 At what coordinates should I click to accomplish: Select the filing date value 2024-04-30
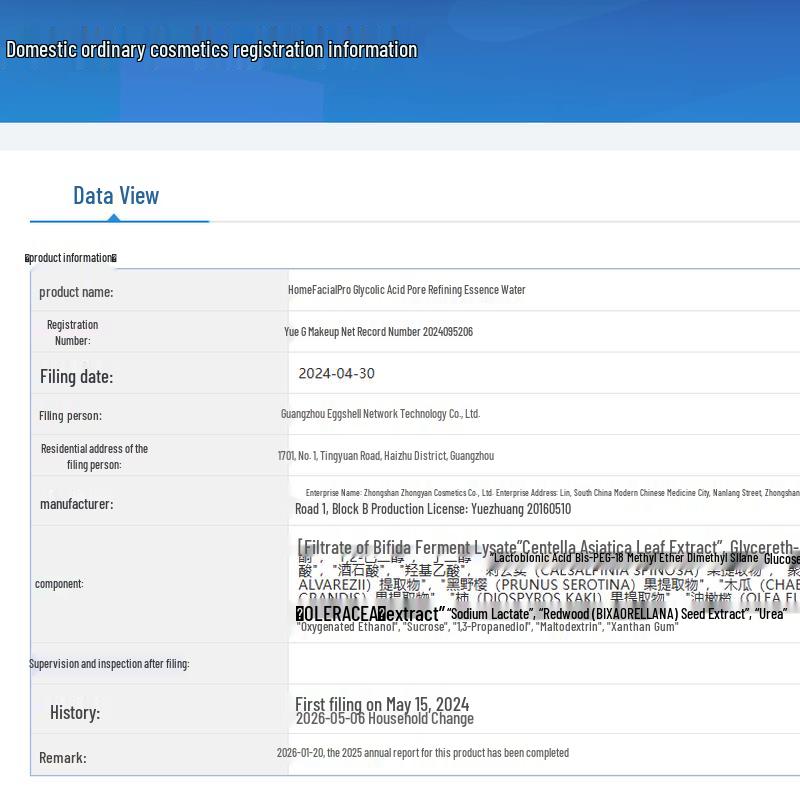(x=336, y=373)
